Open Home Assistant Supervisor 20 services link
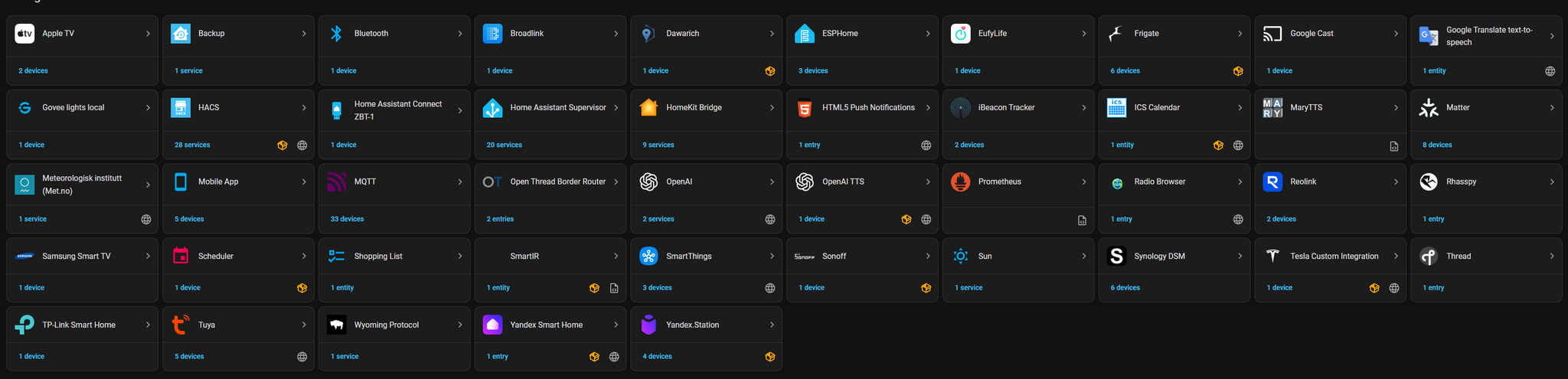 (x=504, y=145)
